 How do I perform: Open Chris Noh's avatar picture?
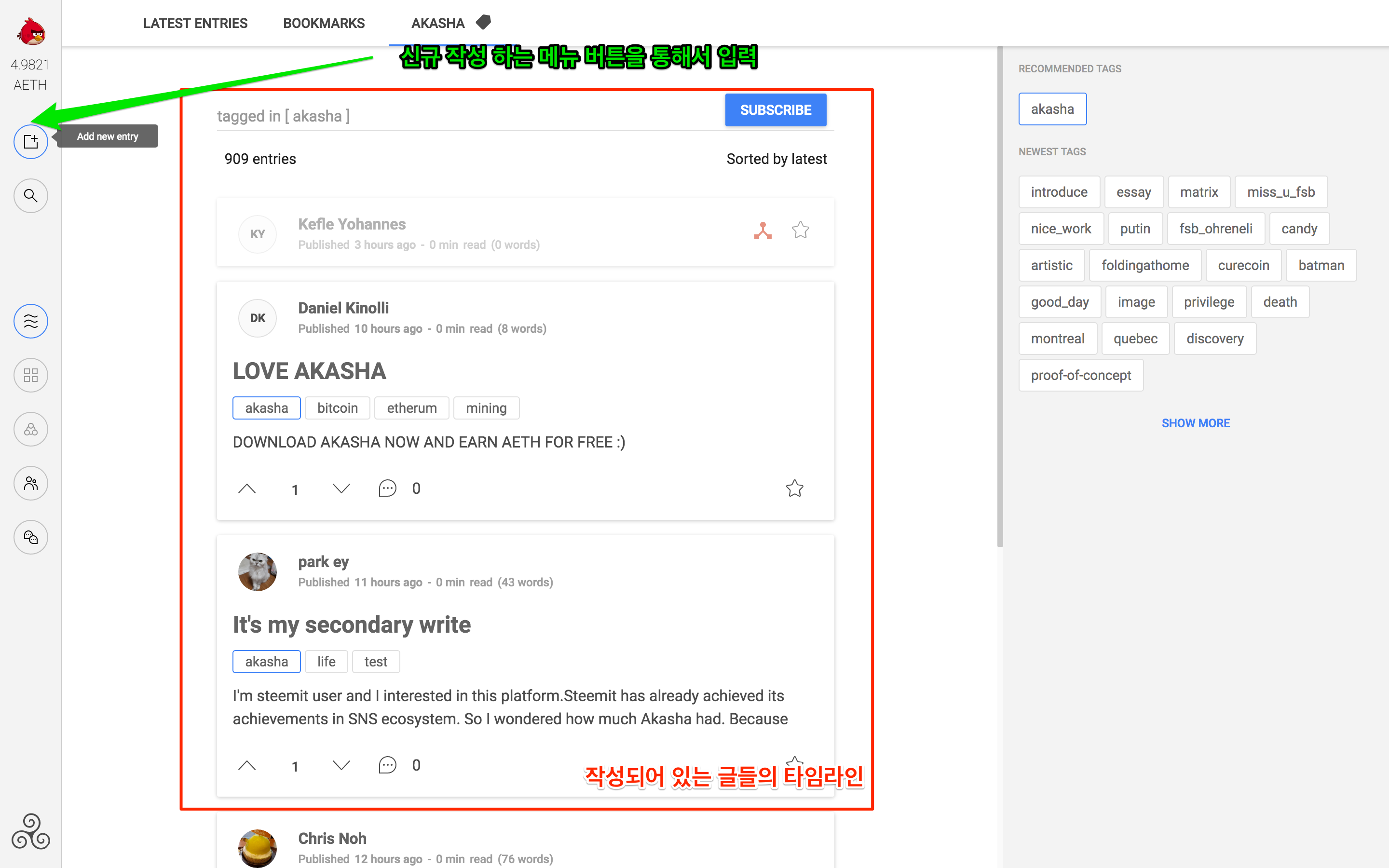tap(258, 848)
